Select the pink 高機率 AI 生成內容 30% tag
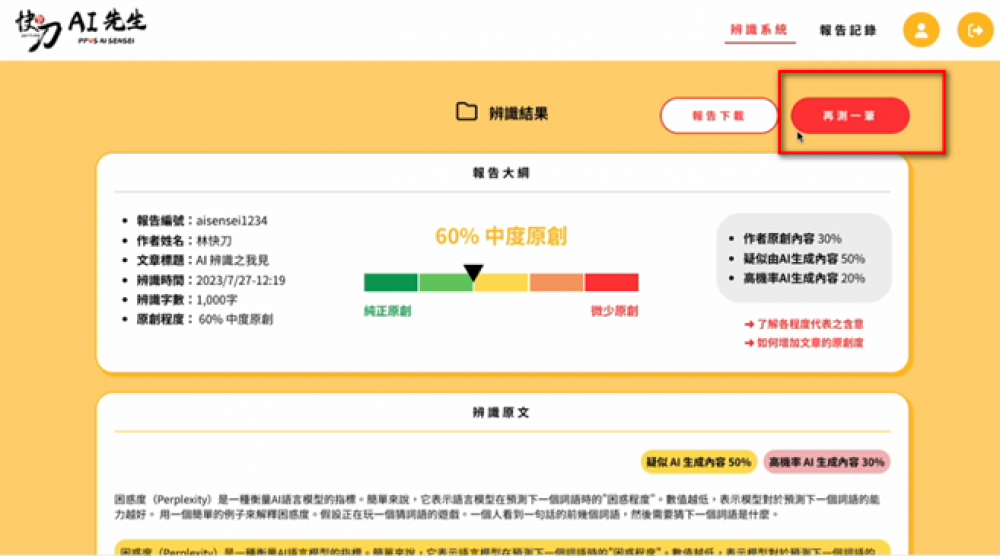Viewport: 1000px width, 556px height. tap(825, 462)
